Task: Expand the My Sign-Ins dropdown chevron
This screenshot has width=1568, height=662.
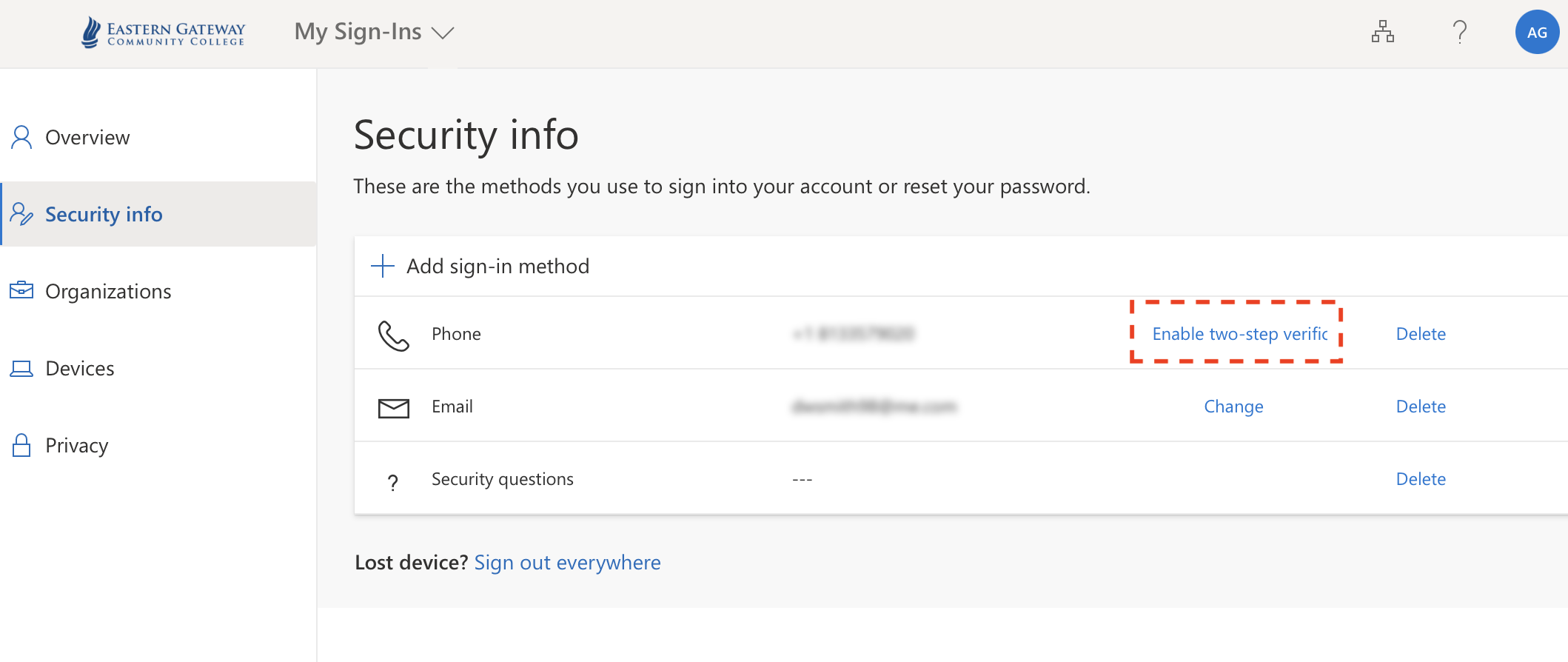Action: (443, 33)
